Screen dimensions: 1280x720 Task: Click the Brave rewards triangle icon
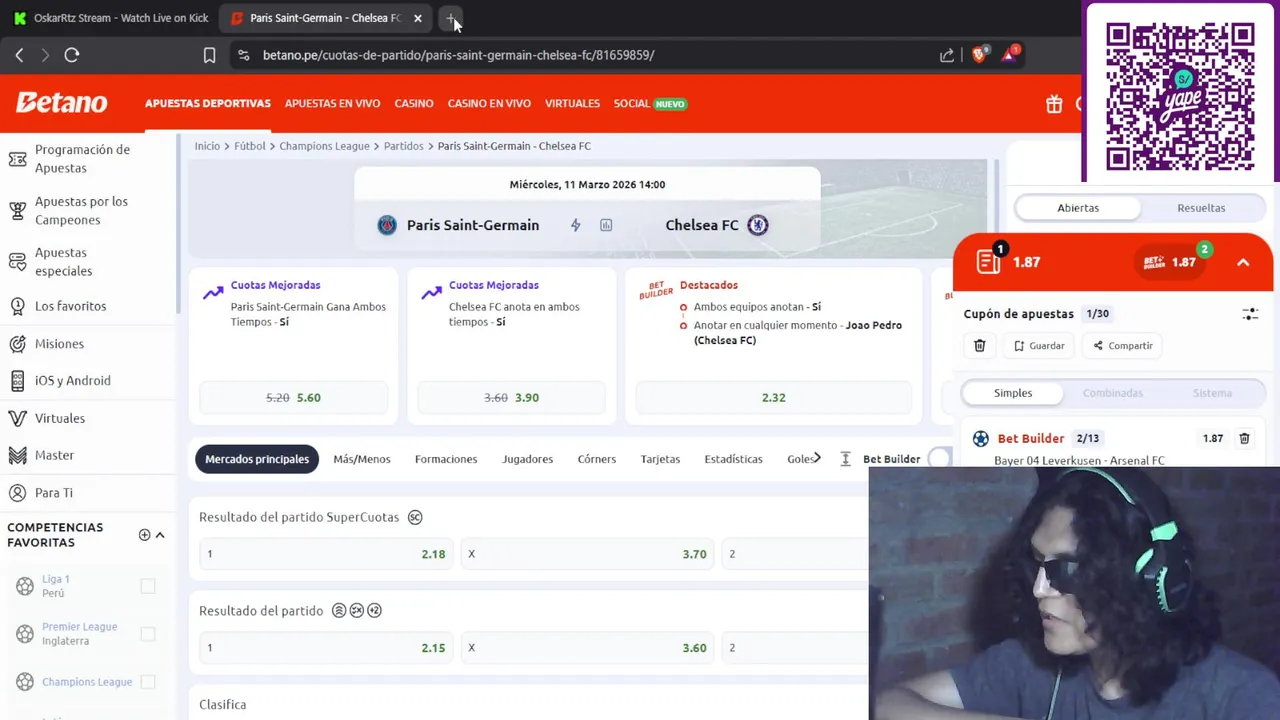pyautogui.click(x=1010, y=54)
